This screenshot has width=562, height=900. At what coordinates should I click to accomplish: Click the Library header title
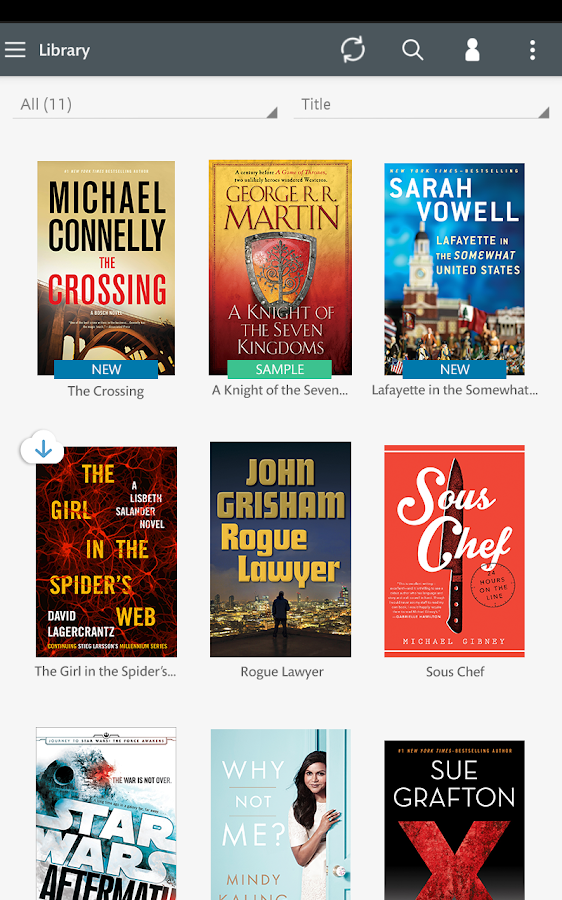pyautogui.click(x=64, y=51)
